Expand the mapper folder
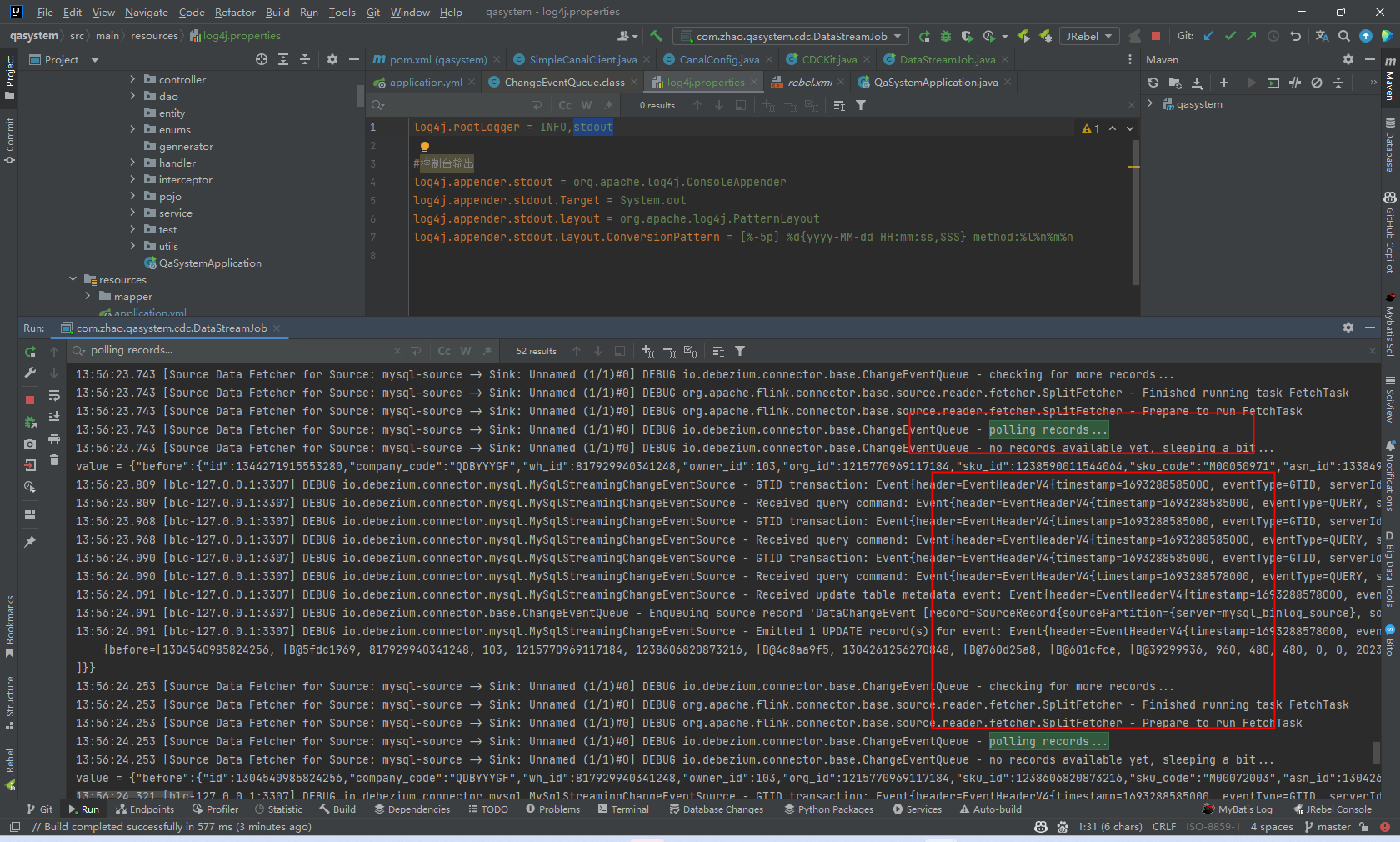The image size is (1400, 842). pyautogui.click(x=88, y=296)
